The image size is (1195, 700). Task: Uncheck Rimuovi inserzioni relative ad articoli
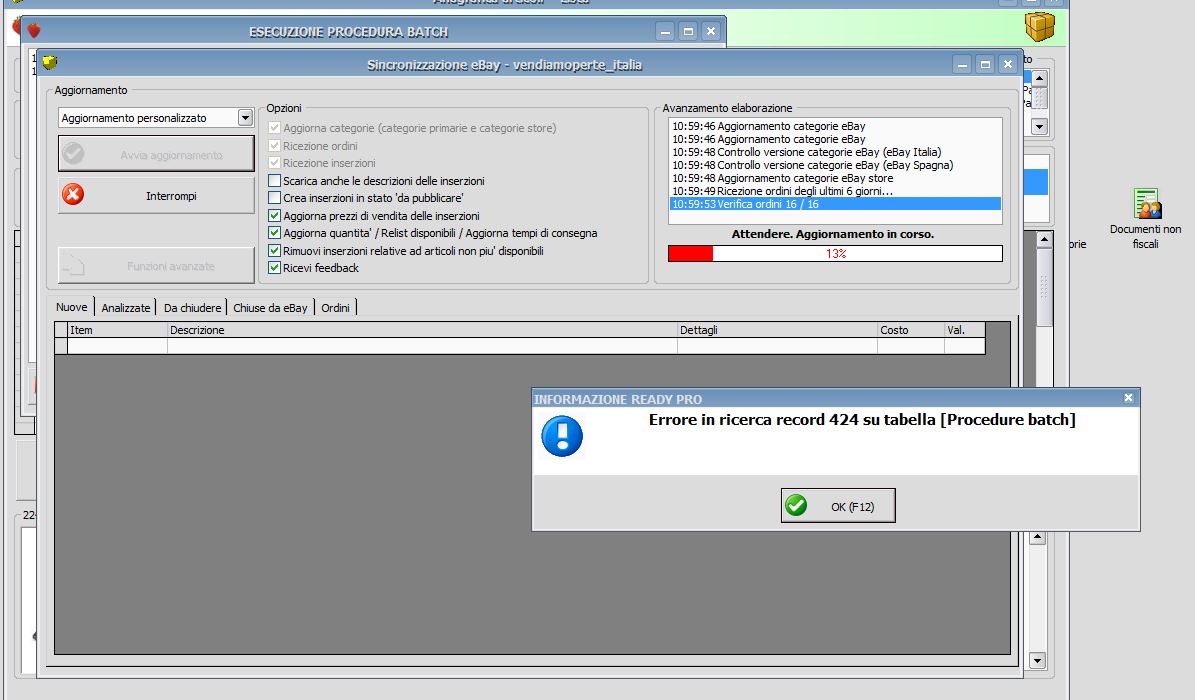click(274, 251)
